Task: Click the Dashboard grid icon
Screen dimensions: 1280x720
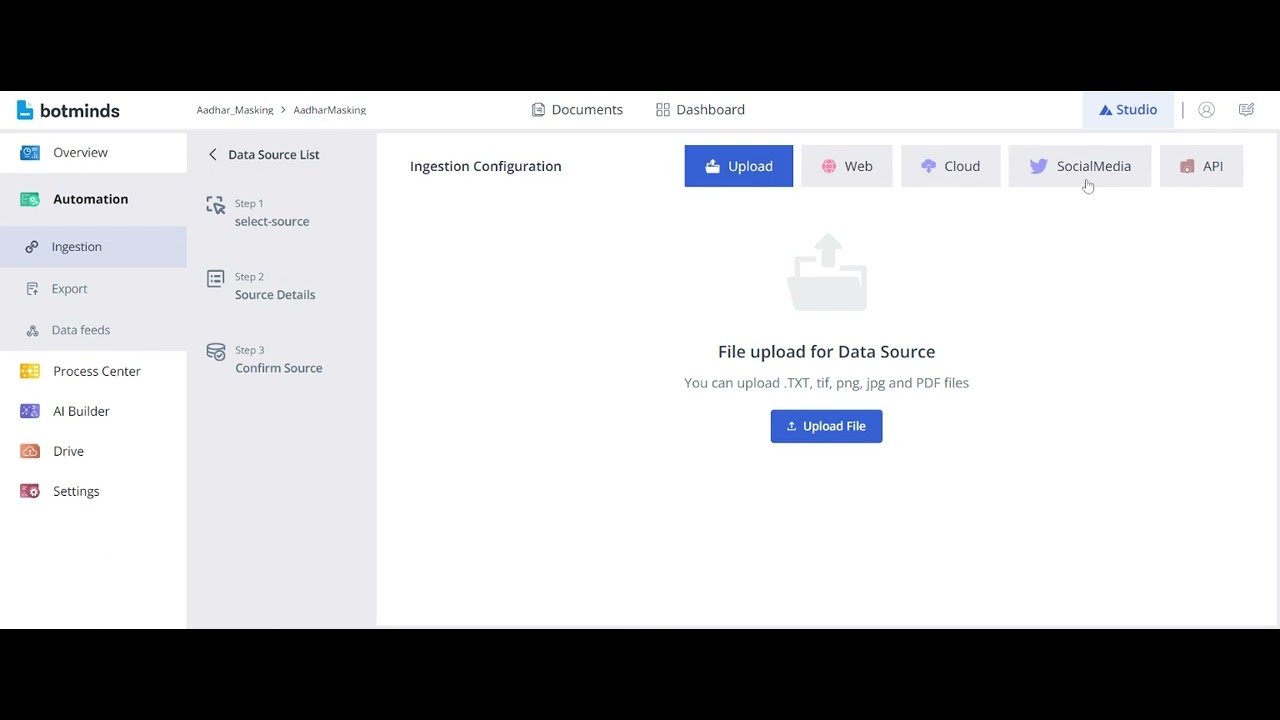Action: [662, 110]
